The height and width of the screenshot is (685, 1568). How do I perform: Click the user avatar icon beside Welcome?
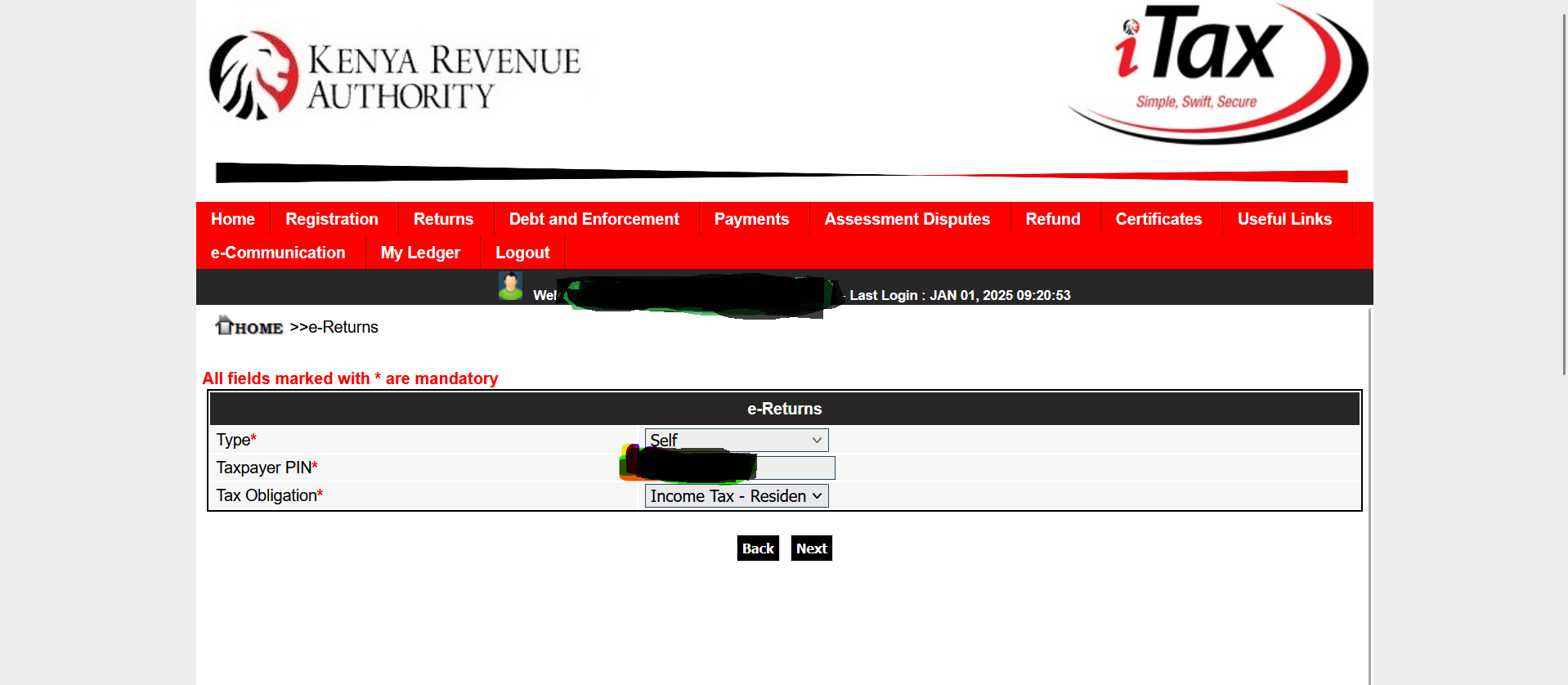coord(510,286)
